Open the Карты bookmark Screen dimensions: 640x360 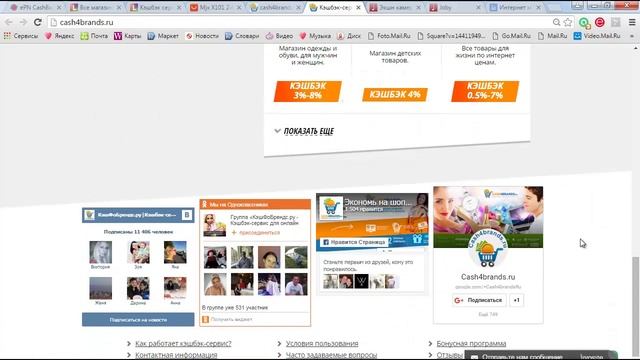point(128,36)
